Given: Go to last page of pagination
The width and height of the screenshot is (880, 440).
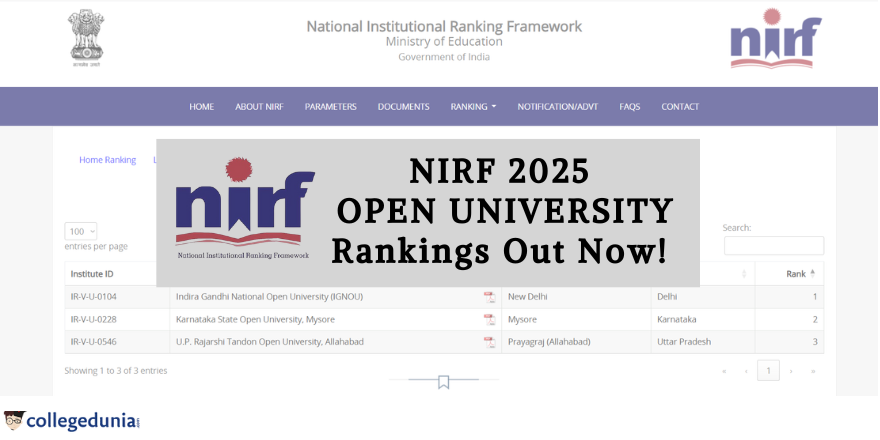Looking at the screenshot, I should pos(813,371).
